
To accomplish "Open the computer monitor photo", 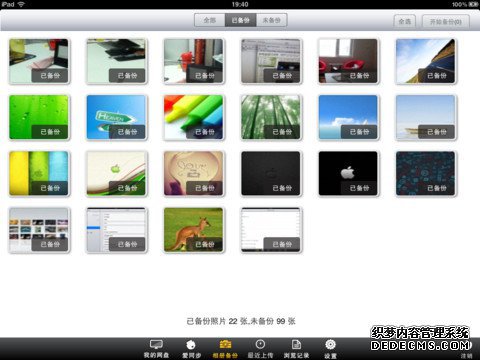I will click(271, 61).
